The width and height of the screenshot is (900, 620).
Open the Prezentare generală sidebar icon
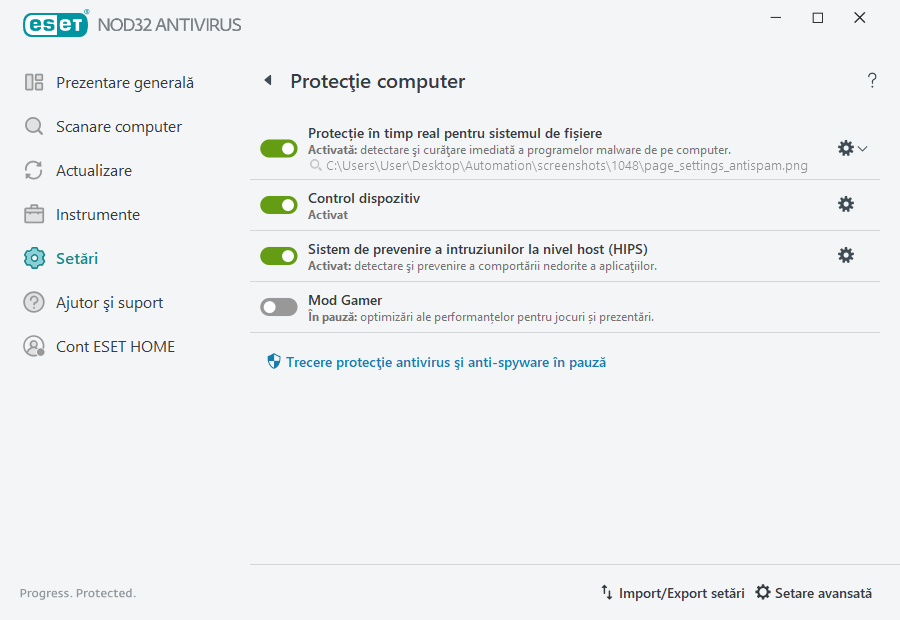click(x=33, y=82)
